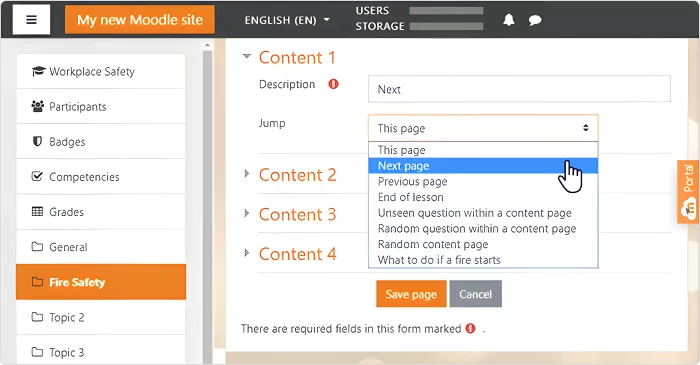The width and height of the screenshot is (700, 365).
Task: Open notifications bell icon
Action: (x=508, y=20)
